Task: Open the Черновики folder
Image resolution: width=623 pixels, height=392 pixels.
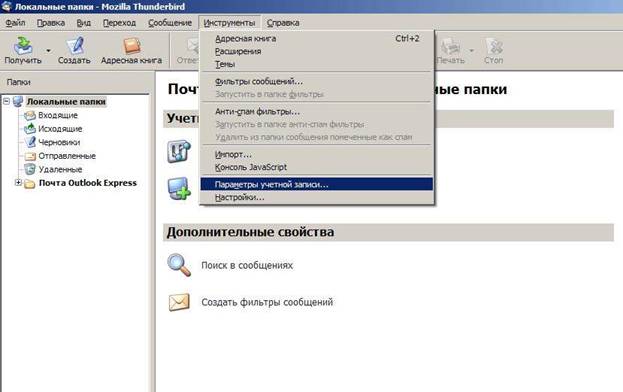Action: pyautogui.click(x=59, y=142)
